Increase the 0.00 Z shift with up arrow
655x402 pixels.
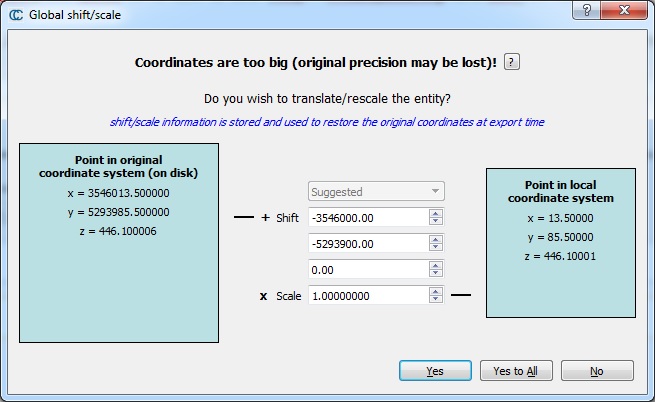tap(436, 265)
